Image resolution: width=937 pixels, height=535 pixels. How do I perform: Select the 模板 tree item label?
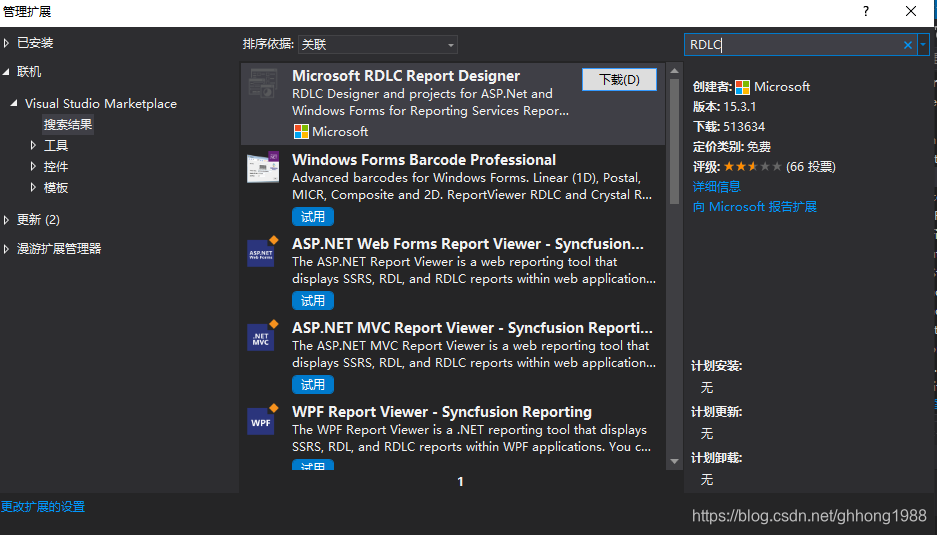coord(56,188)
